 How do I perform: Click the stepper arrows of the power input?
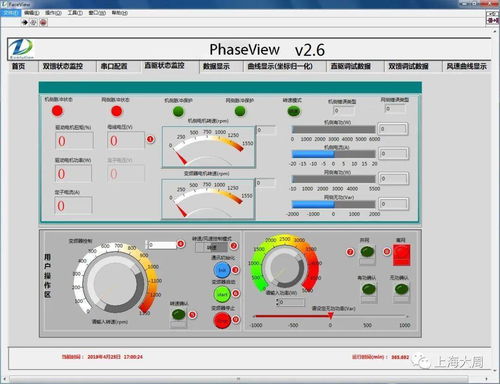click(x=277, y=302)
